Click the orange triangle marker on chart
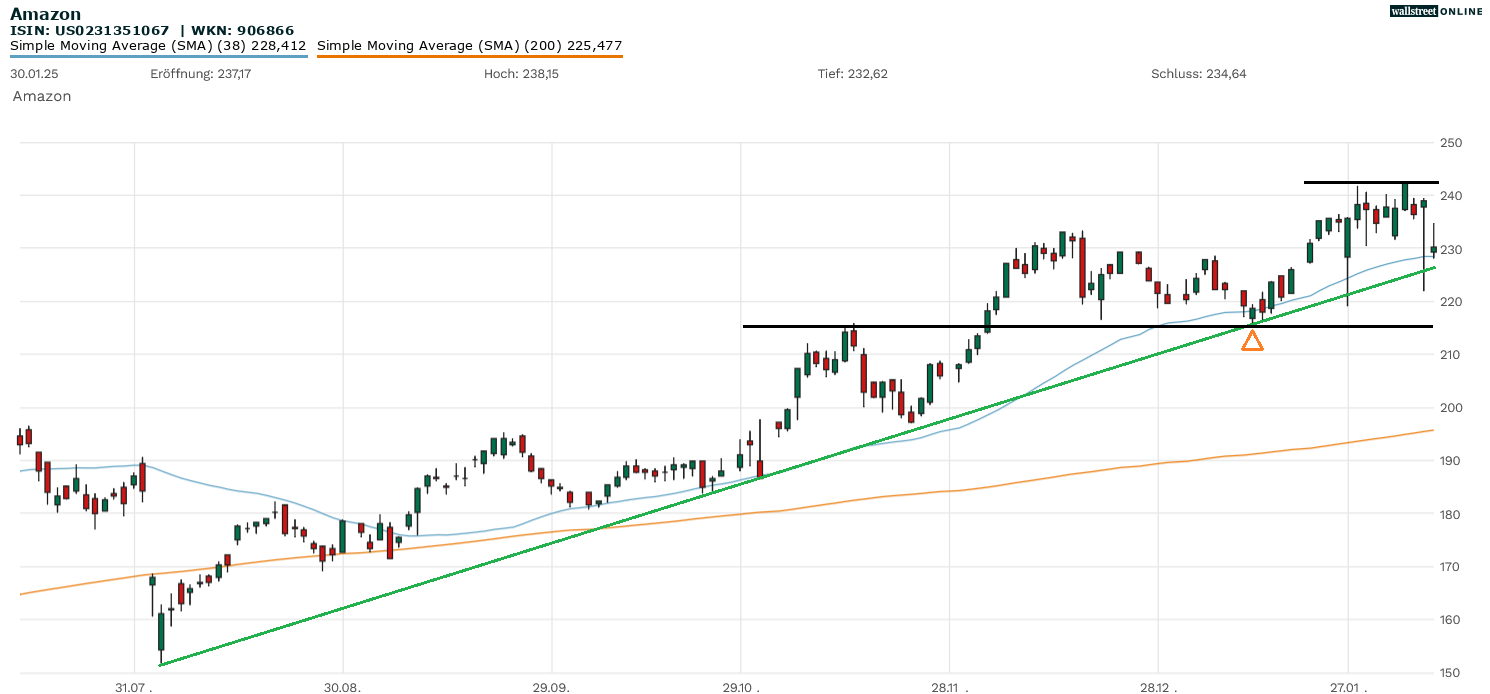The width and height of the screenshot is (1490, 694). coord(1252,341)
